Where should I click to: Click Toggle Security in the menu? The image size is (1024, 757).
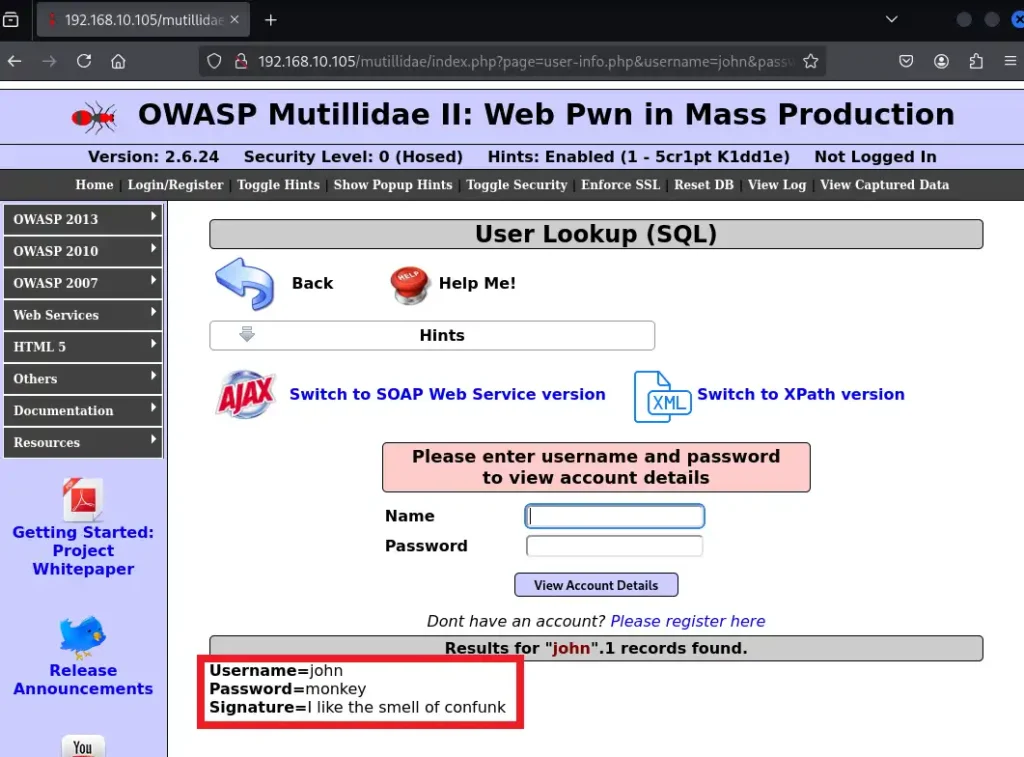517,185
